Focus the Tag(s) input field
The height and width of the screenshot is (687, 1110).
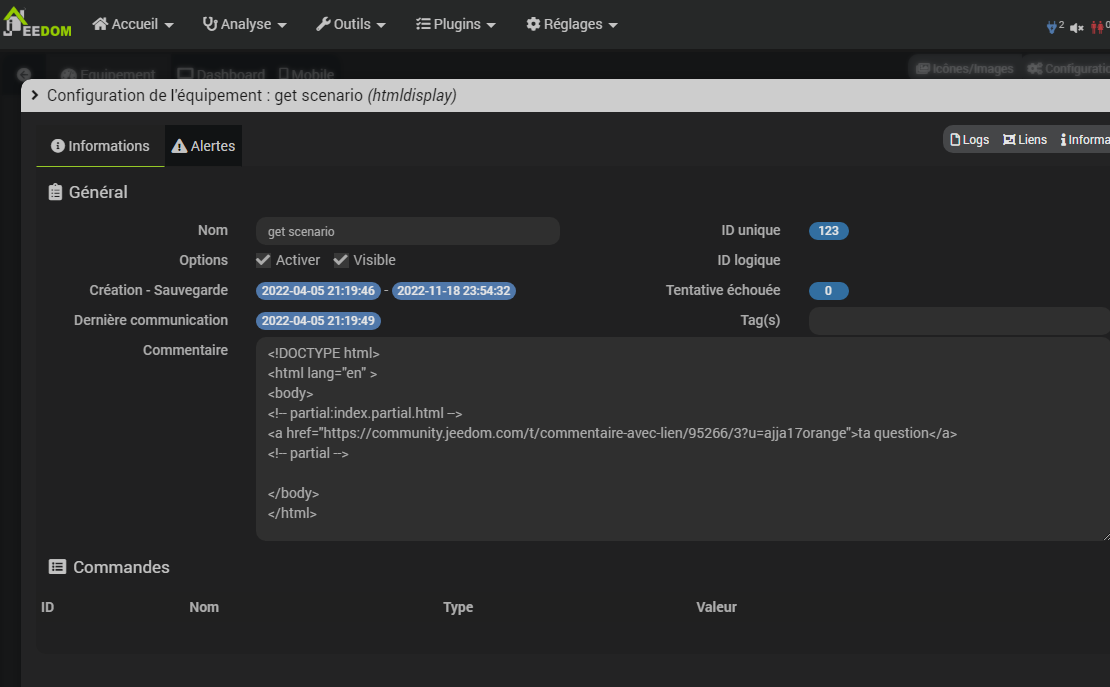click(958, 321)
